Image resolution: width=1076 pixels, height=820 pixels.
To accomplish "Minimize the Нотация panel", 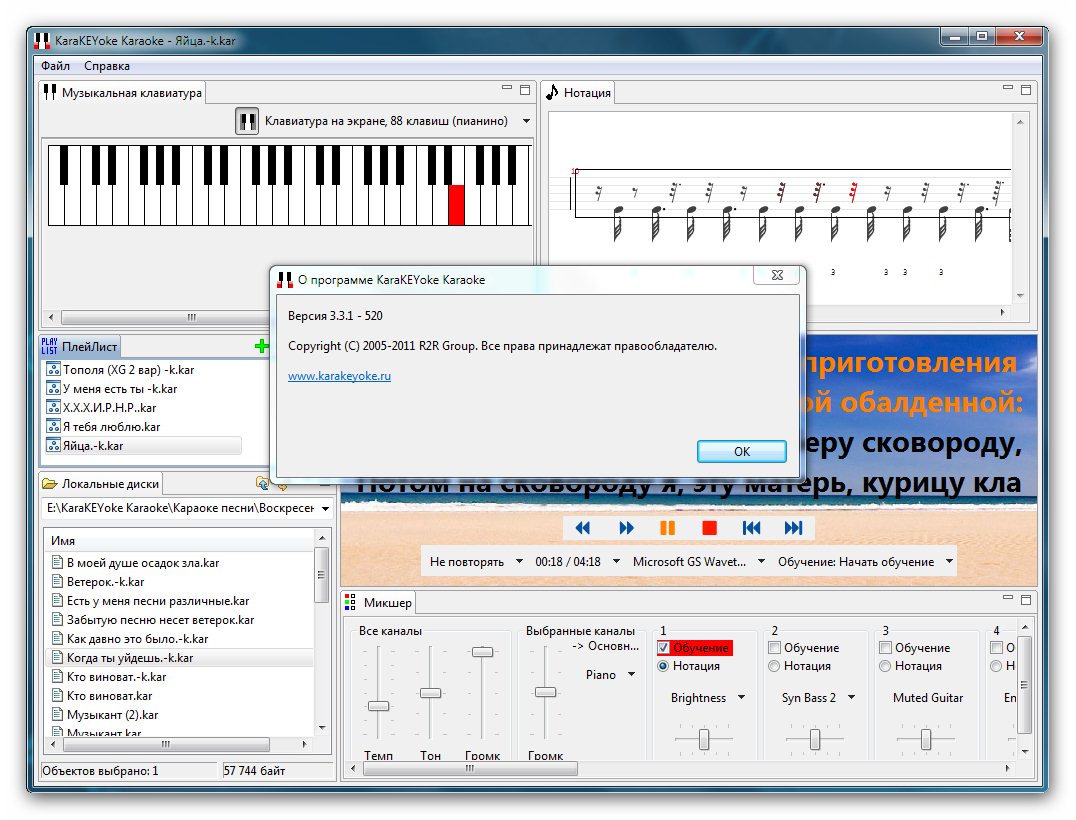I will pos(1008,89).
